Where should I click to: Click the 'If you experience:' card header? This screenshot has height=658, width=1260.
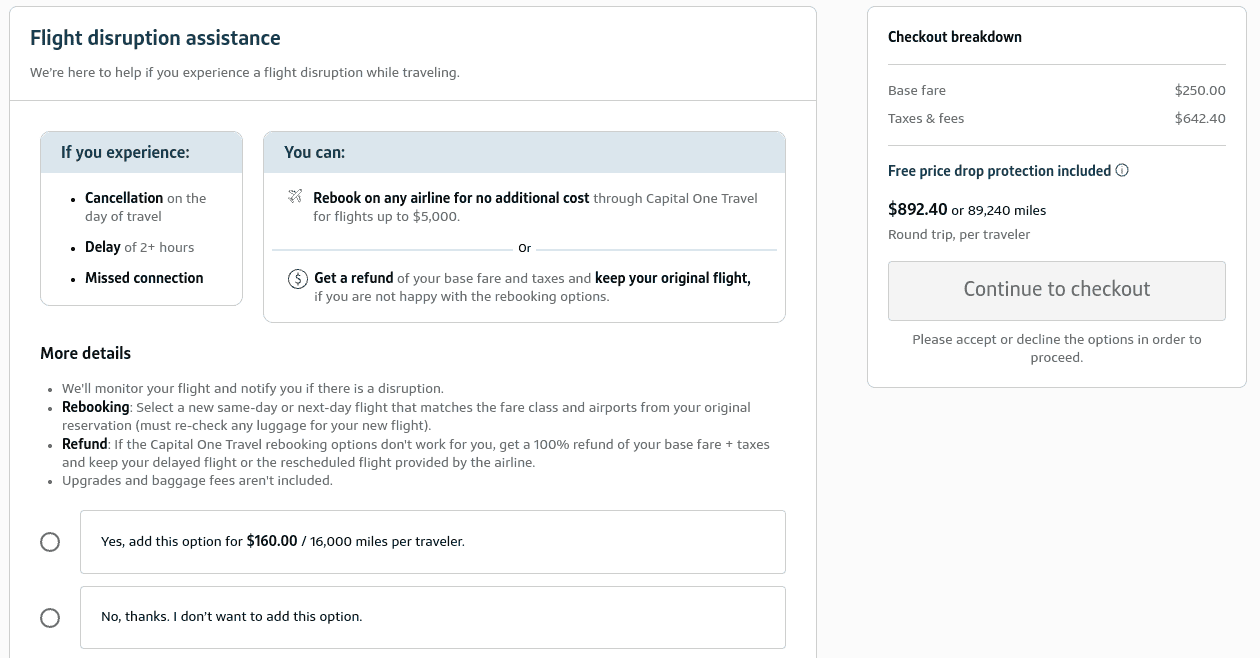point(142,152)
